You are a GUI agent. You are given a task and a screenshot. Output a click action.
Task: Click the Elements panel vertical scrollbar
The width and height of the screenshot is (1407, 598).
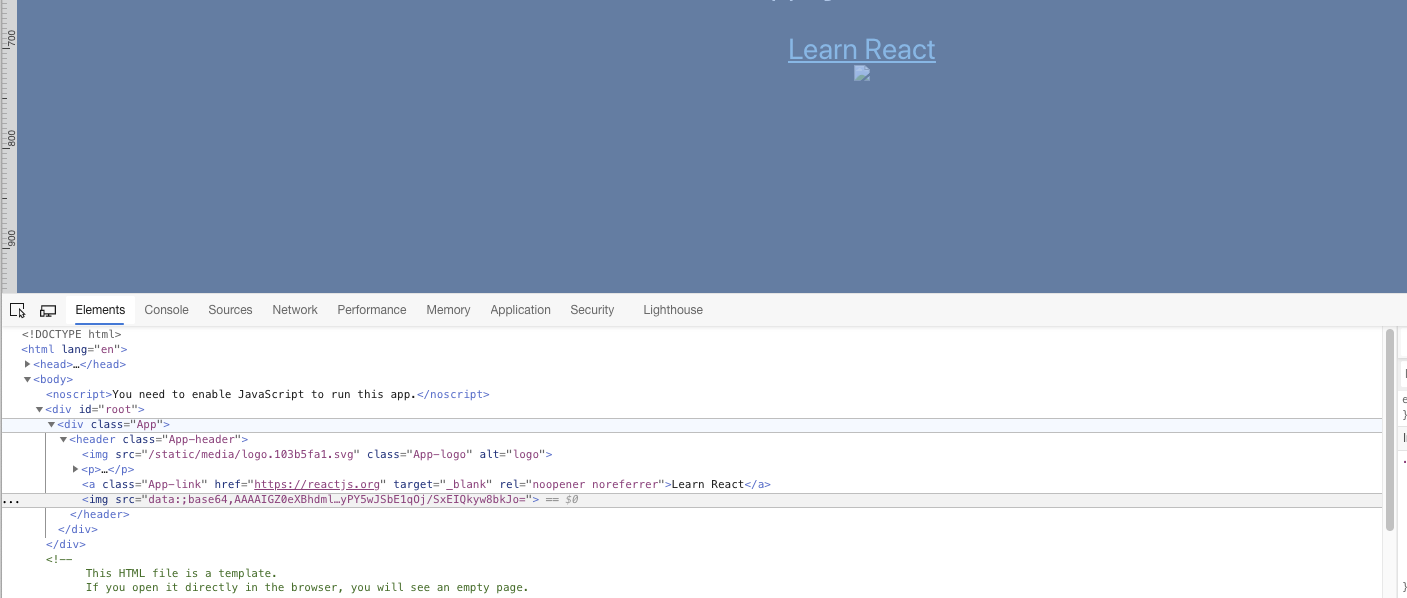[x=1389, y=430]
